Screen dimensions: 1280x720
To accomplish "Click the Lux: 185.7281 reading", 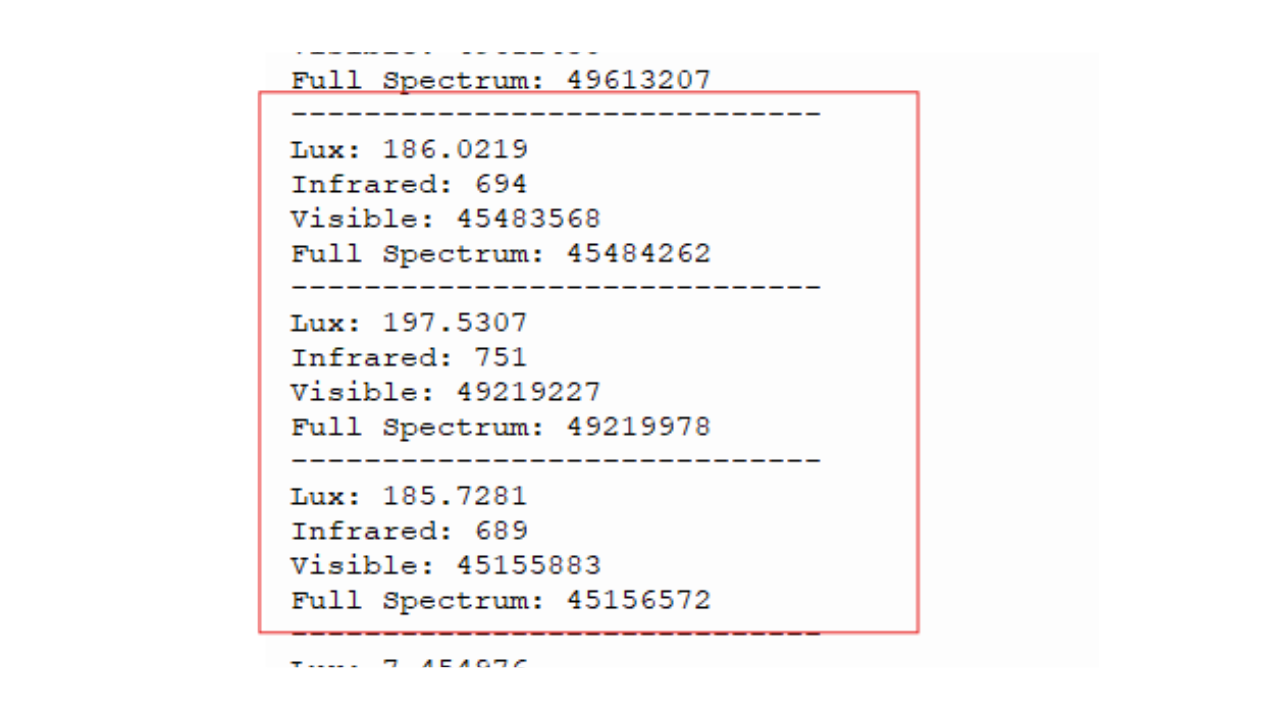I will (x=409, y=496).
